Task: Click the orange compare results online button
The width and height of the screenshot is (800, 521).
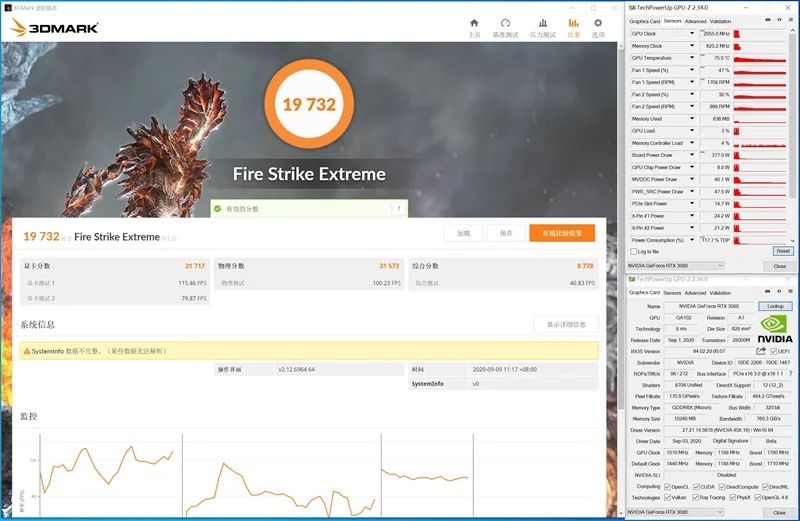Action: pyautogui.click(x=562, y=233)
